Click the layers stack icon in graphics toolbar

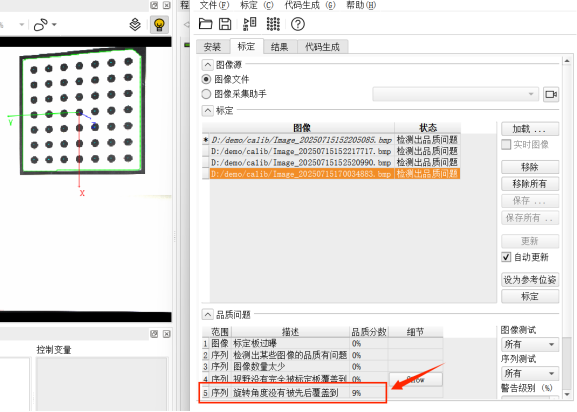(x=135, y=25)
